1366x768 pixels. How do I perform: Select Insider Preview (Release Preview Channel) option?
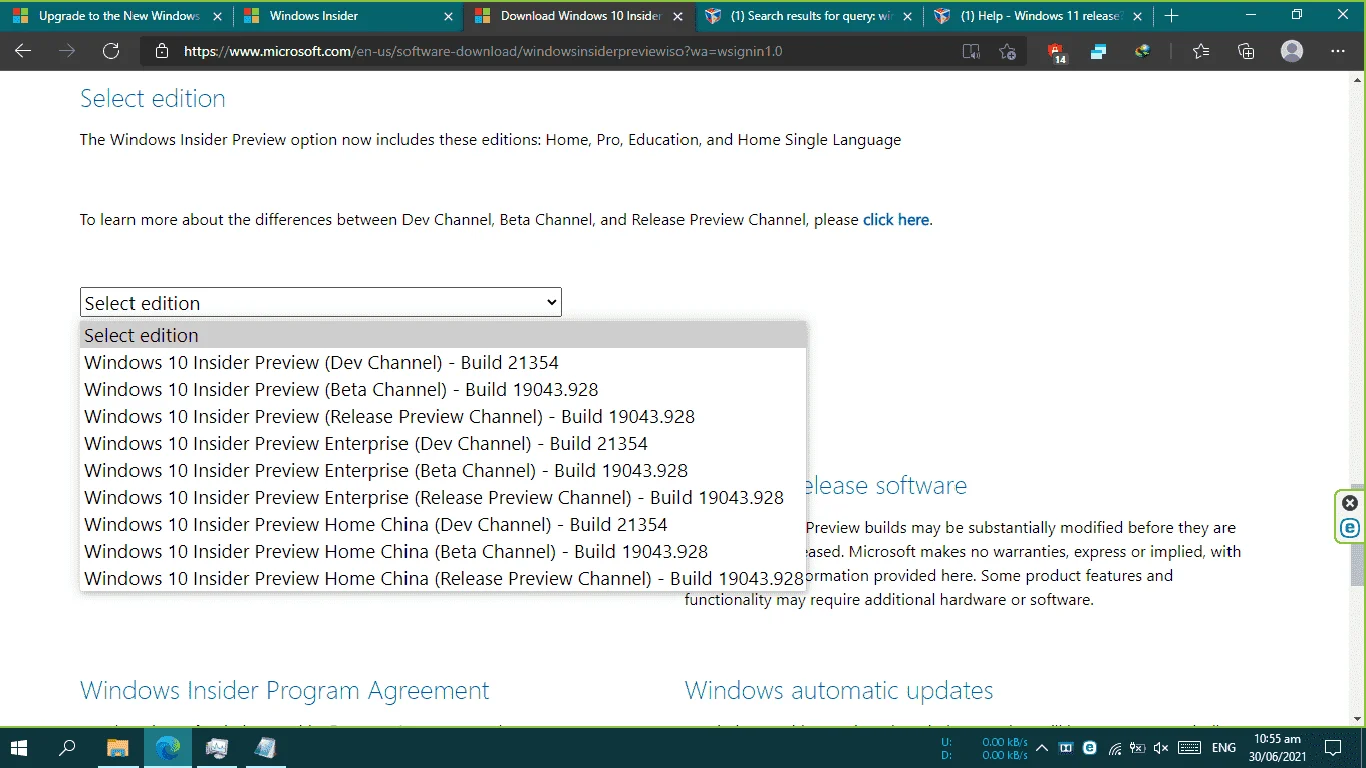click(x=443, y=416)
